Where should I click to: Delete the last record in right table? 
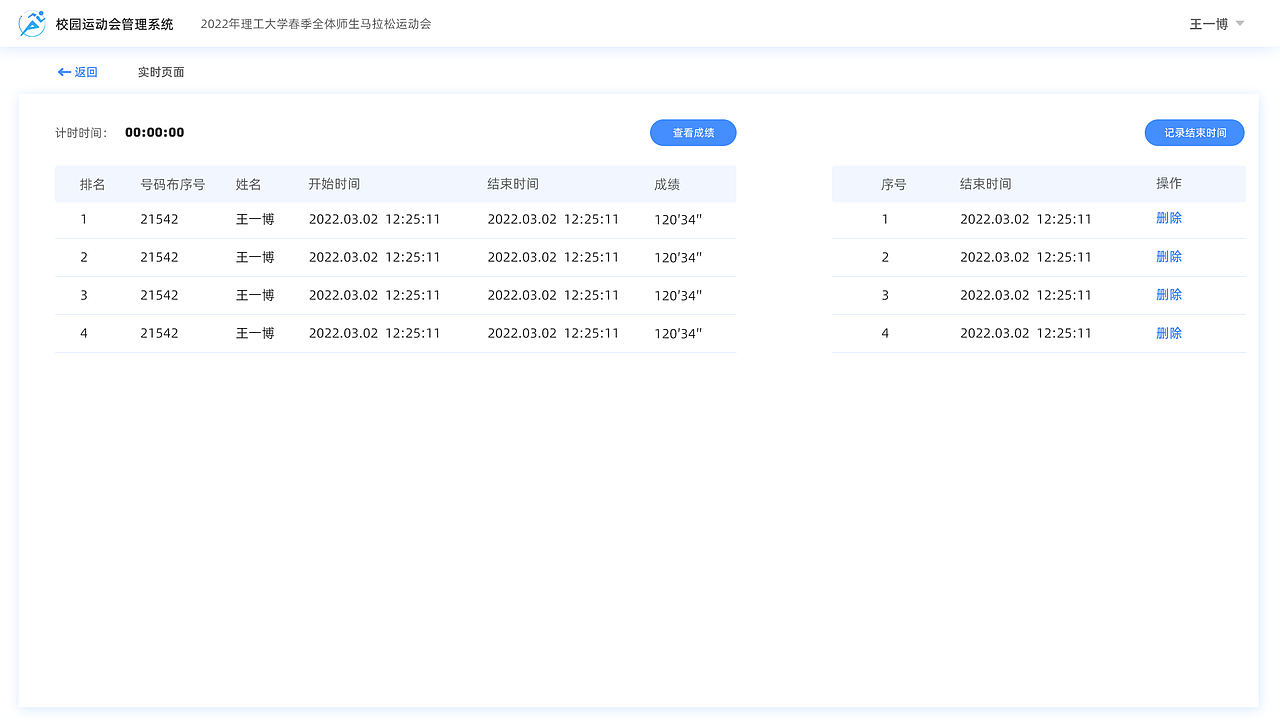pos(1169,332)
